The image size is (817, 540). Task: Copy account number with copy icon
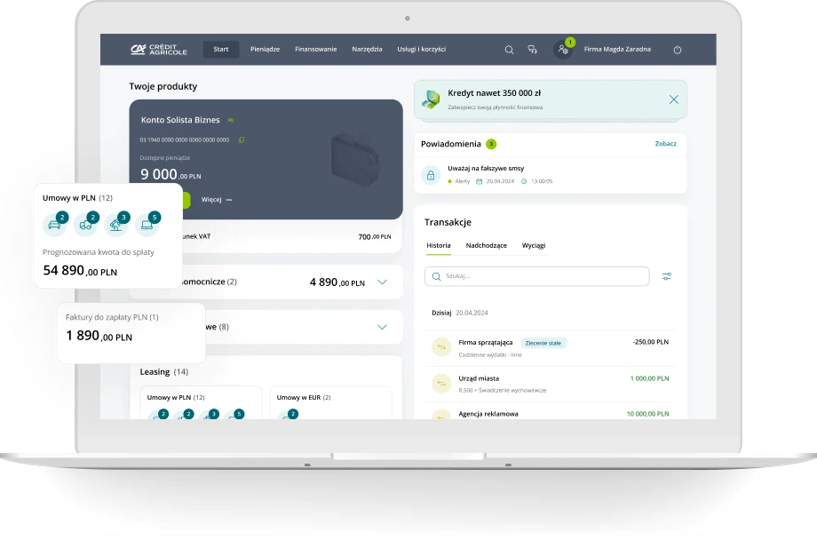point(241,139)
